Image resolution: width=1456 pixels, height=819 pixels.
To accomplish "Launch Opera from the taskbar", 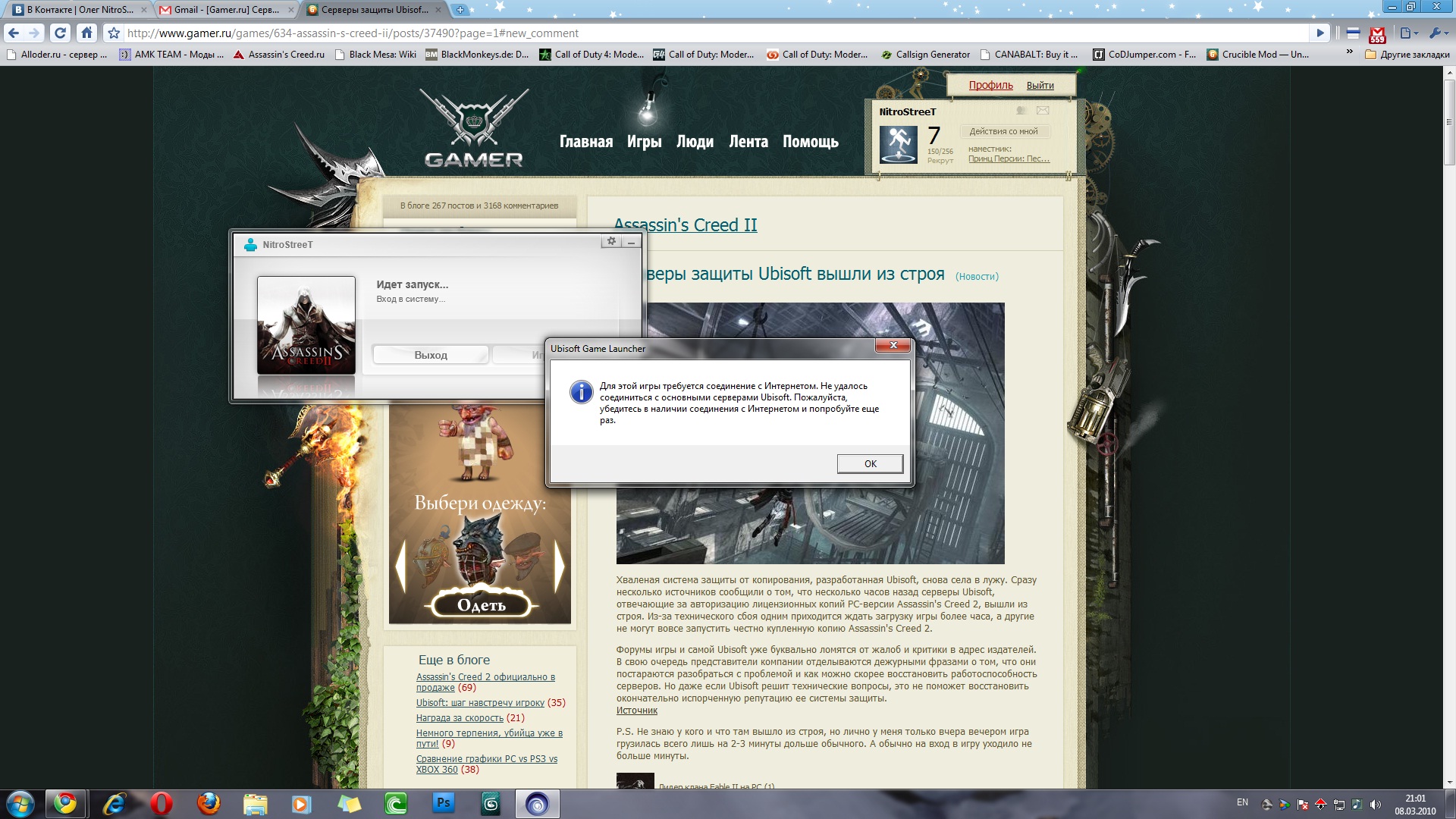I will [161, 804].
